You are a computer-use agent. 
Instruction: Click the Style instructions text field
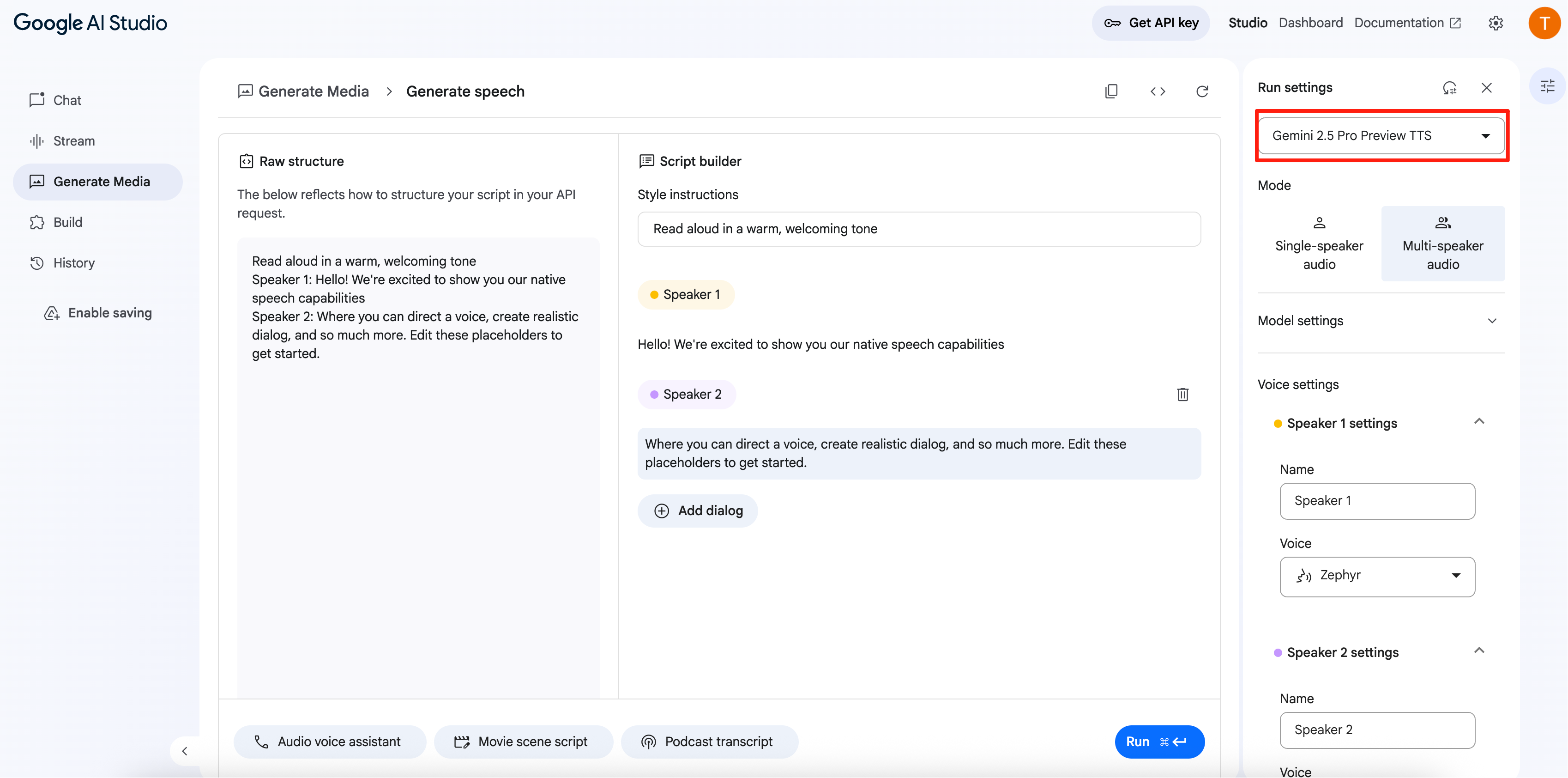(x=918, y=229)
